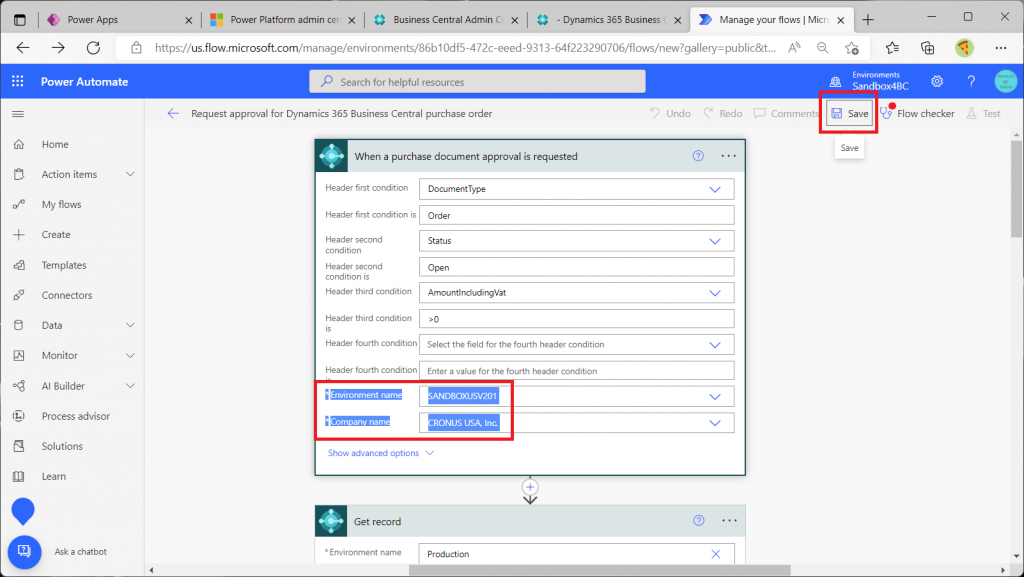Image resolution: width=1024 pixels, height=577 pixels.
Task: Expand the Header fourth condition dropdown
Action: pyautogui.click(x=715, y=345)
